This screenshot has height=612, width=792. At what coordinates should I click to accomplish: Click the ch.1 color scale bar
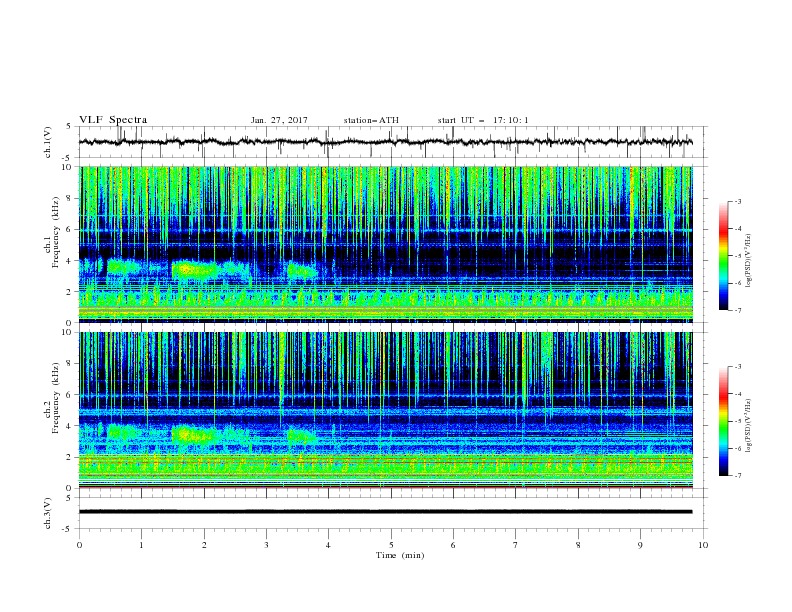point(723,256)
